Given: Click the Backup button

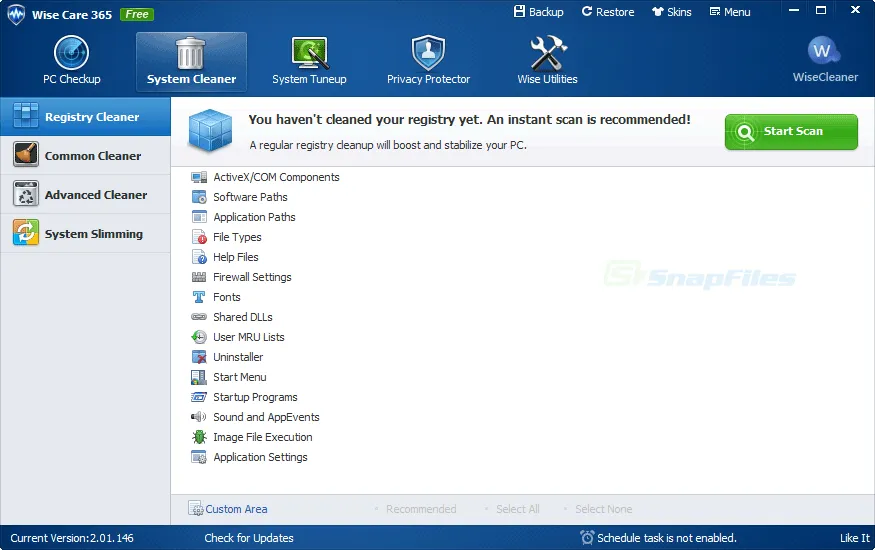Looking at the screenshot, I should [x=539, y=12].
